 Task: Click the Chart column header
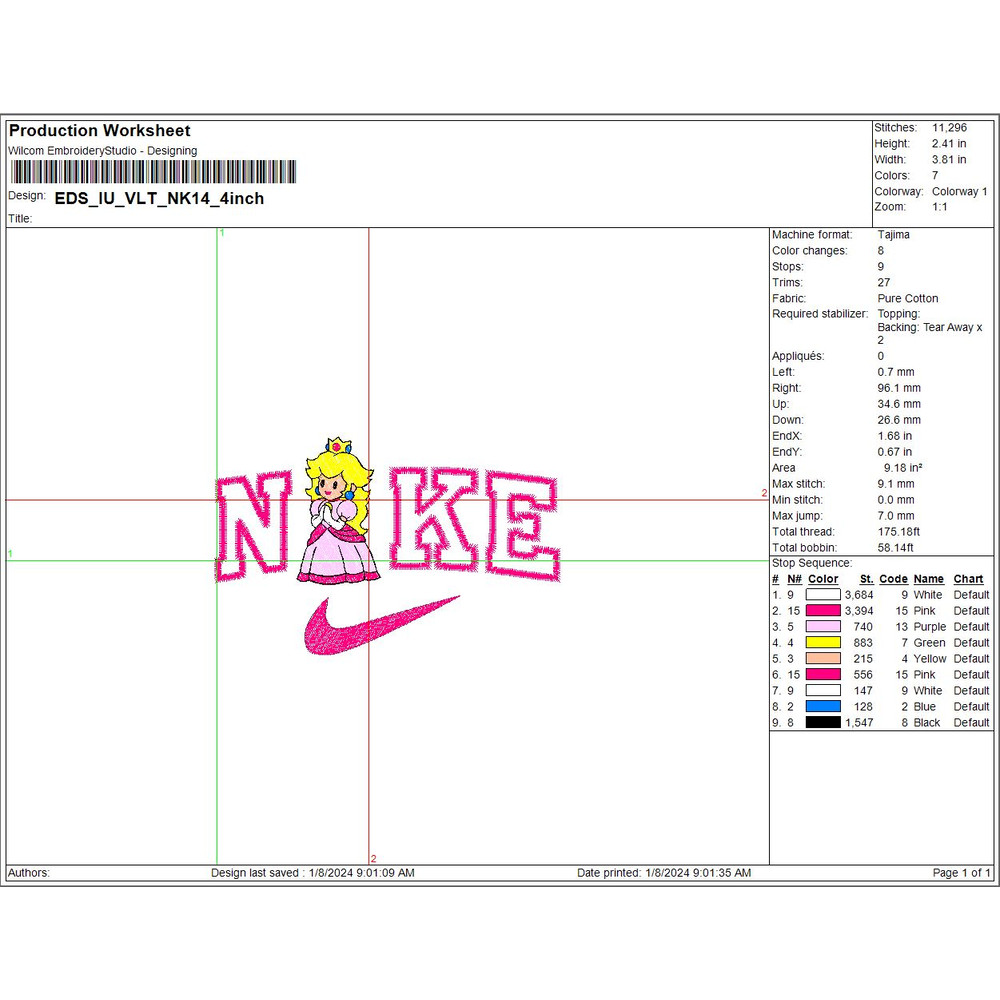[x=968, y=579]
